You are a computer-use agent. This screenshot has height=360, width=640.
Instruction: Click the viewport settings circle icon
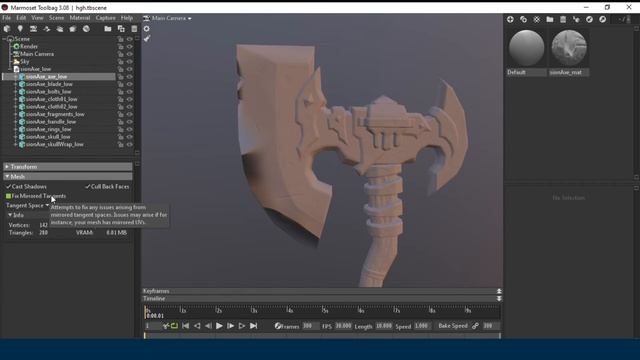(x=147, y=29)
